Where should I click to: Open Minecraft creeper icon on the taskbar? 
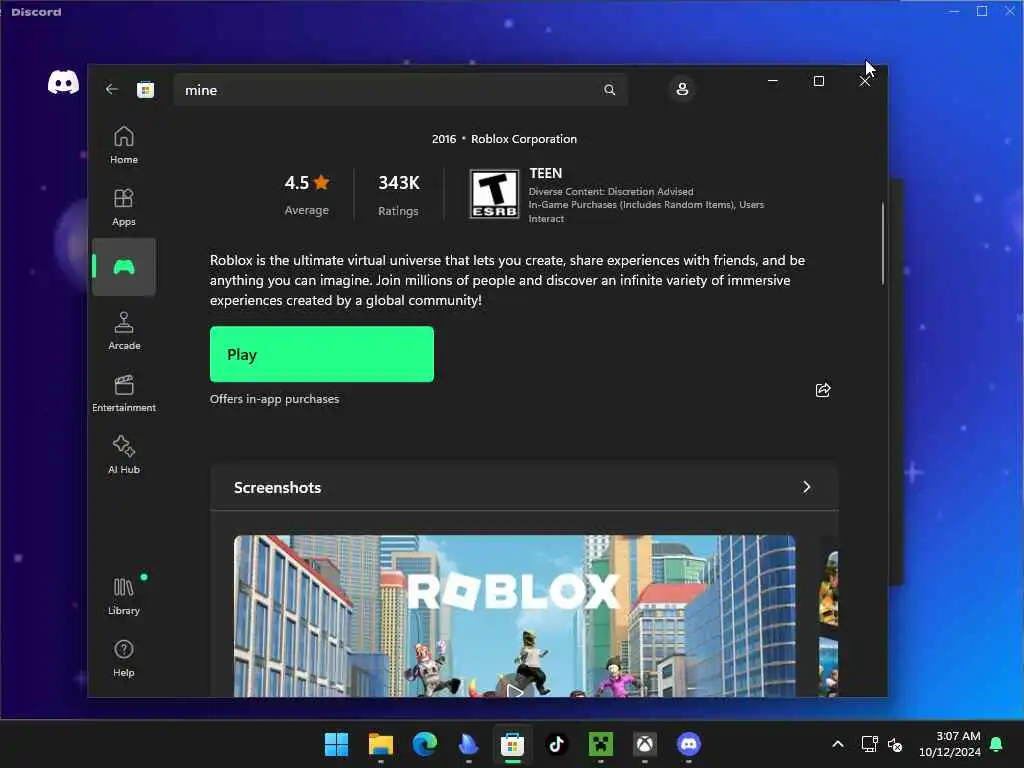[601, 744]
